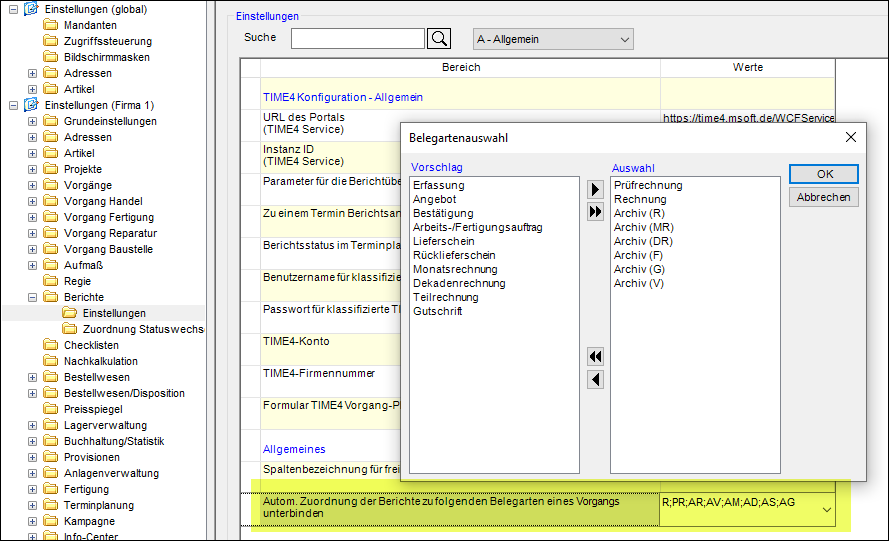Screen dimensions: 889x541
Task: Click the Einstellungen (global) settings icon
Action: pyautogui.click(x=30, y=9)
